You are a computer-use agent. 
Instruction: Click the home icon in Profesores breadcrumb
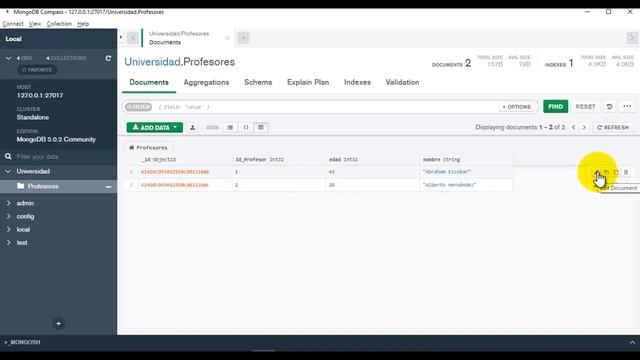pyautogui.click(x=131, y=147)
